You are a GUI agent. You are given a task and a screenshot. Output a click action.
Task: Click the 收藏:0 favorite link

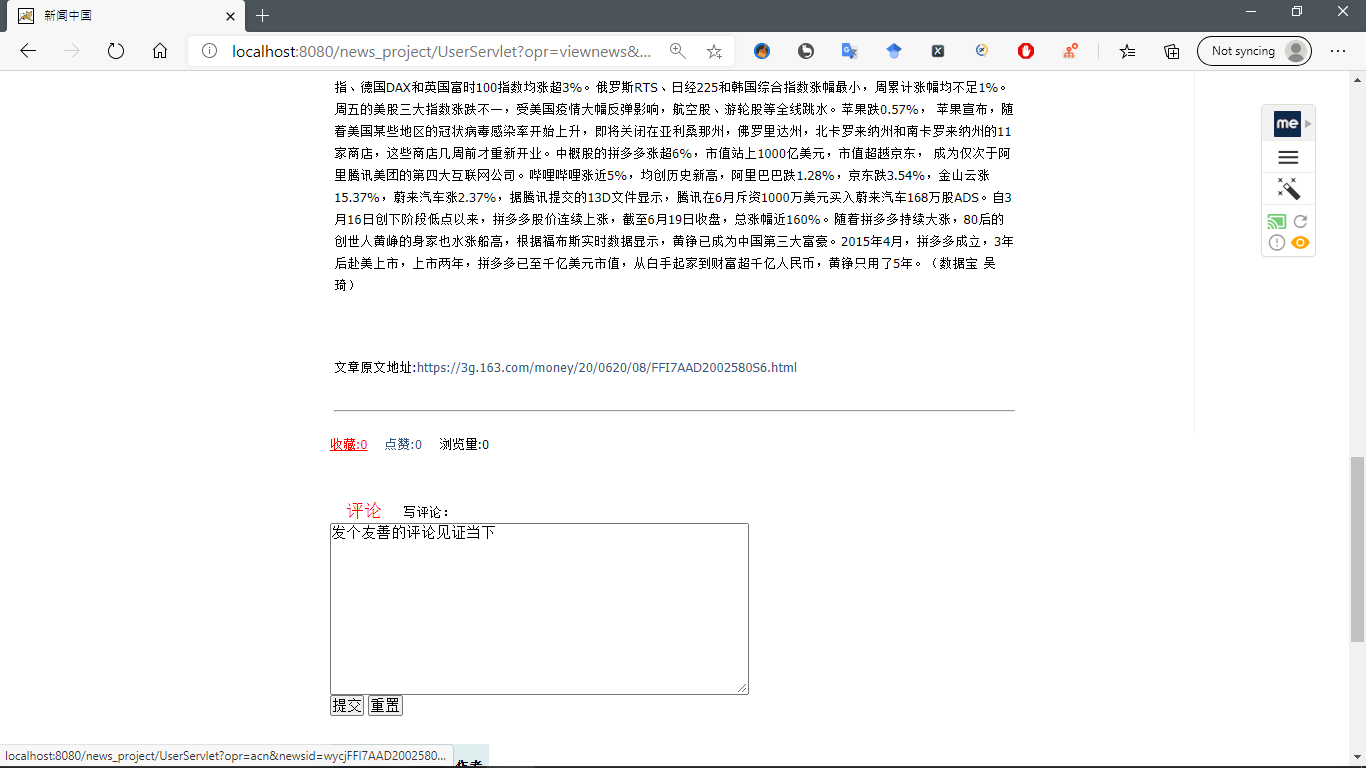tap(349, 445)
